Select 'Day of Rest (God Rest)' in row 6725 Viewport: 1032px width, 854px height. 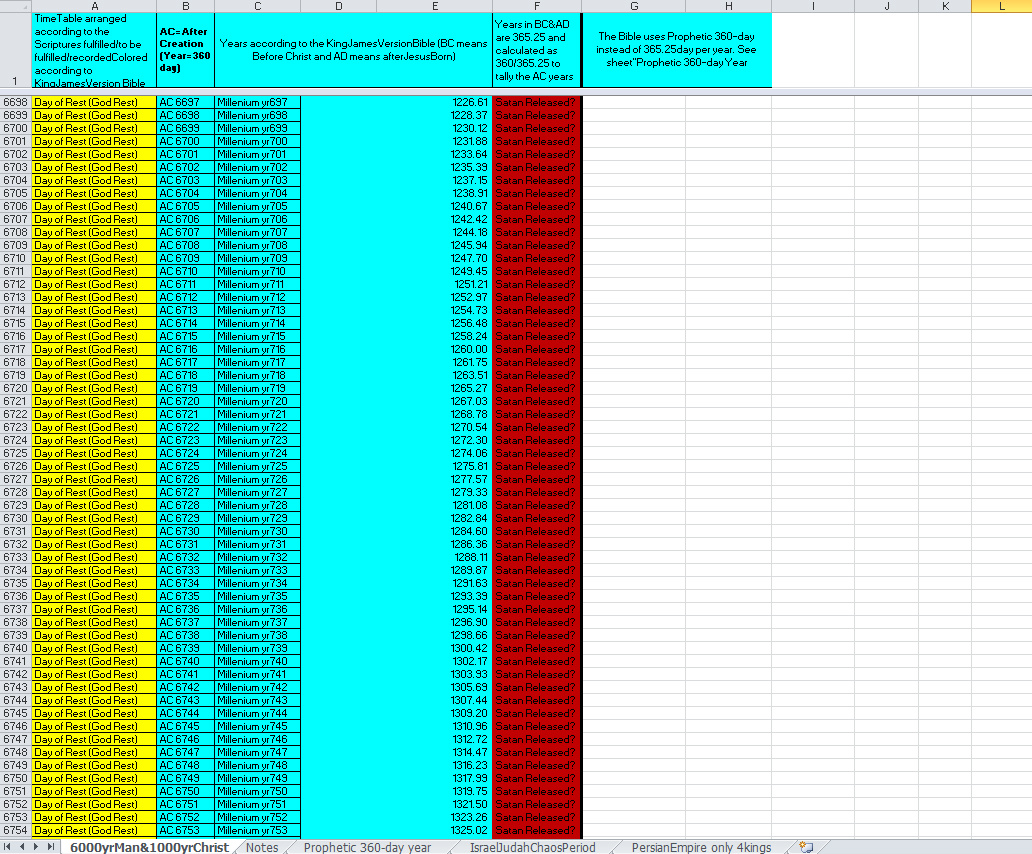(x=94, y=453)
